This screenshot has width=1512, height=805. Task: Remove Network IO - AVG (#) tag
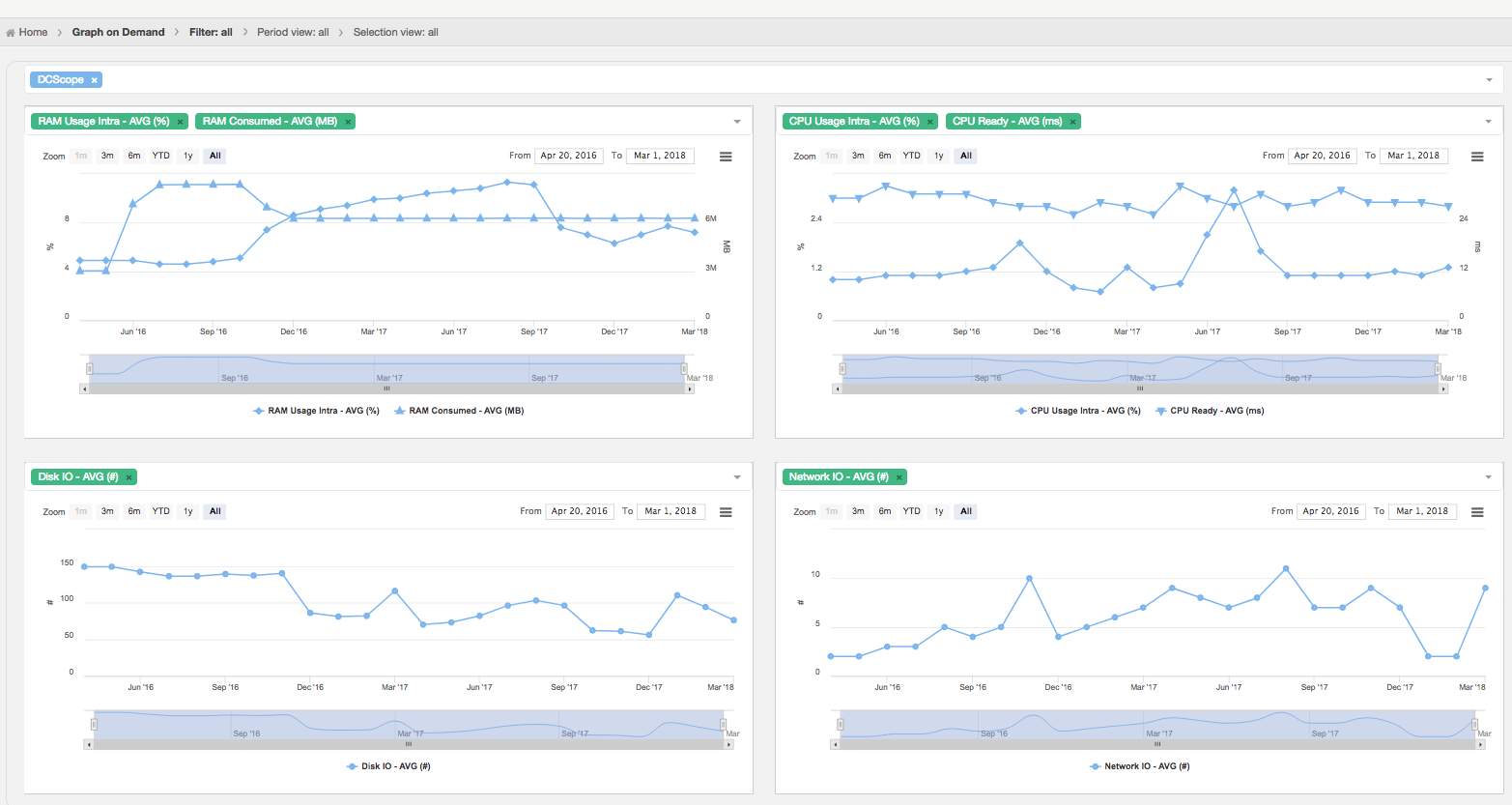pyautogui.click(x=899, y=477)
